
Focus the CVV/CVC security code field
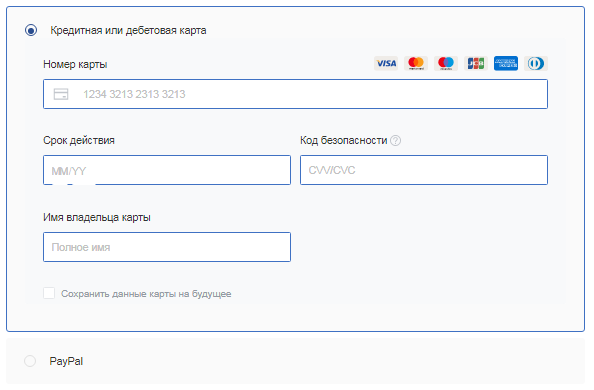click(x=424, y=170)
